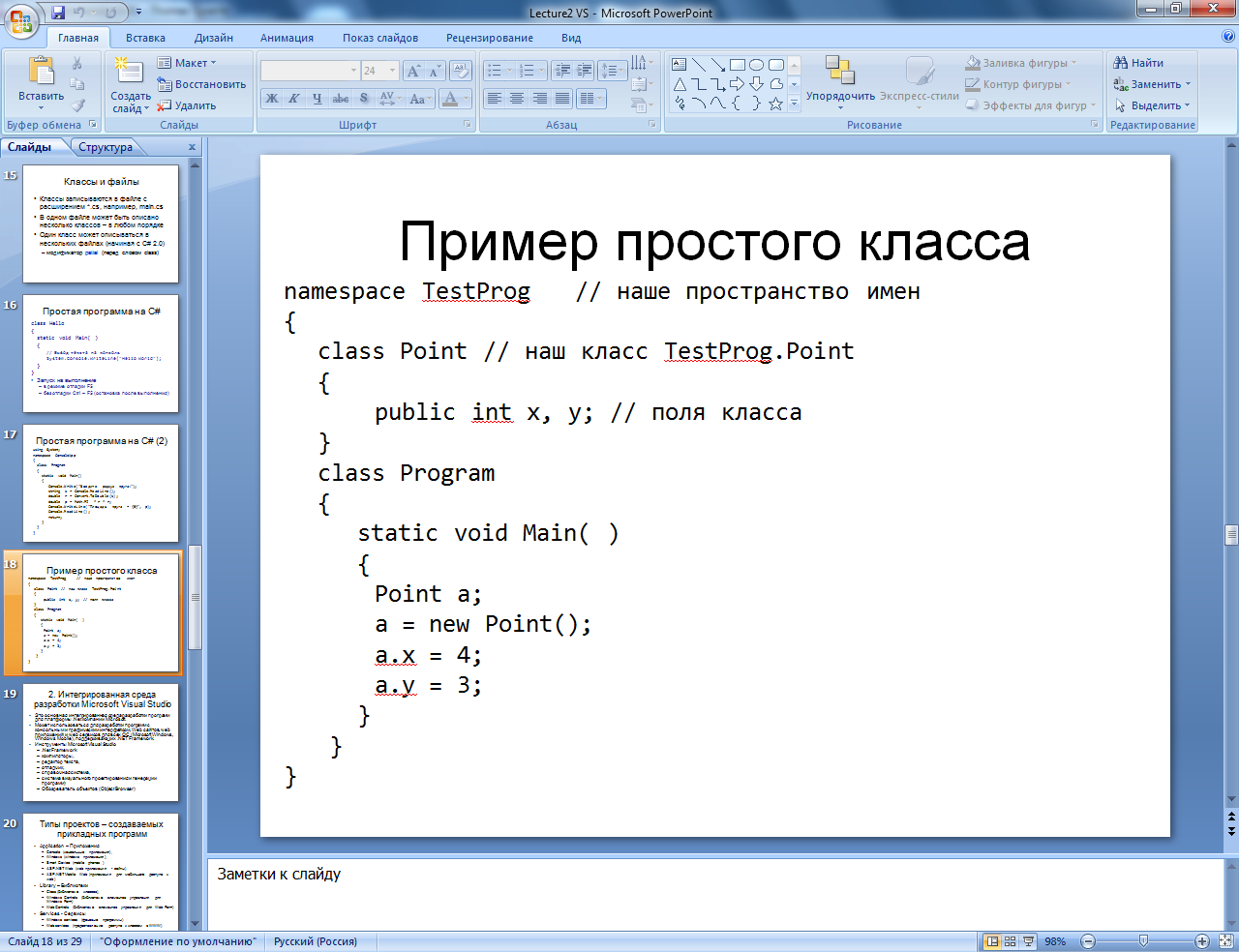Select the Format Painter brush
This screenshot has height=952, width=1239.
point(76,104)
